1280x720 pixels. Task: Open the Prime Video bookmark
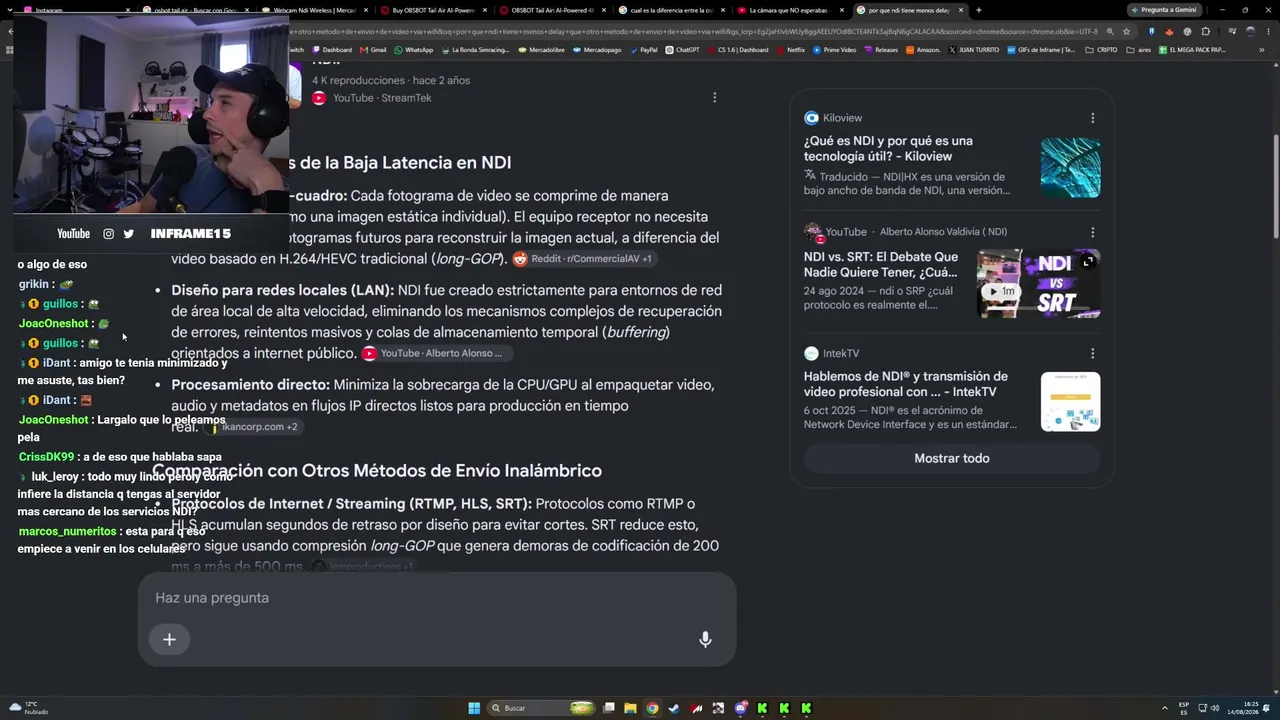[x=835, y=49]
